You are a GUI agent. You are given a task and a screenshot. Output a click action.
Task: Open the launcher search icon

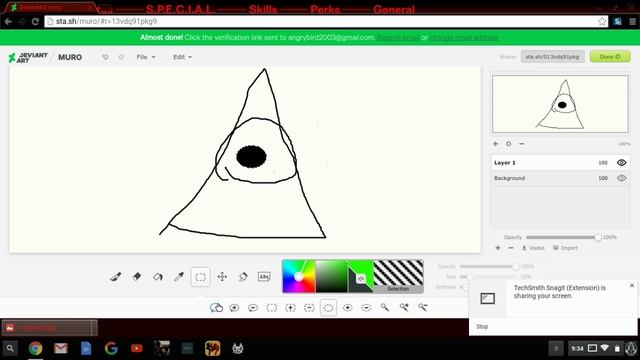[x=10, y=348]
